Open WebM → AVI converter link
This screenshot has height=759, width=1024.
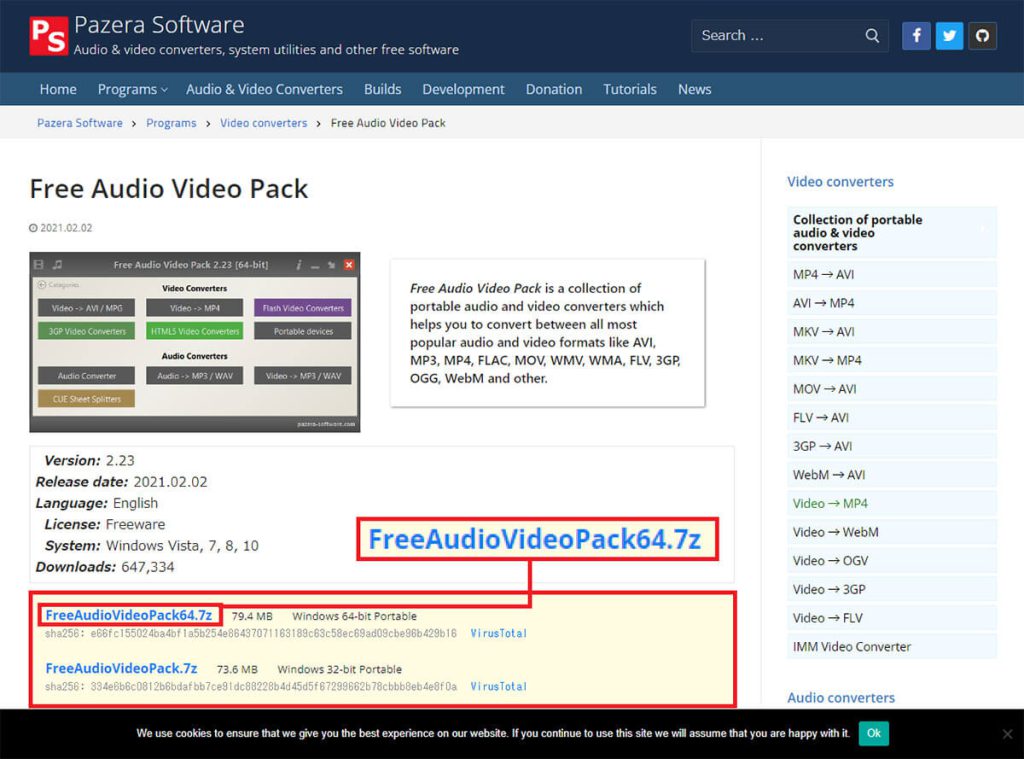pos(892,475)
